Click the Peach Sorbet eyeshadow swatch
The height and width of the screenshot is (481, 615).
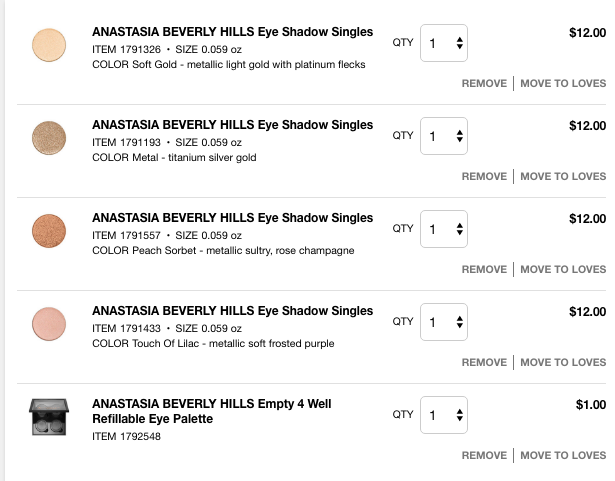tap(48, 229)
